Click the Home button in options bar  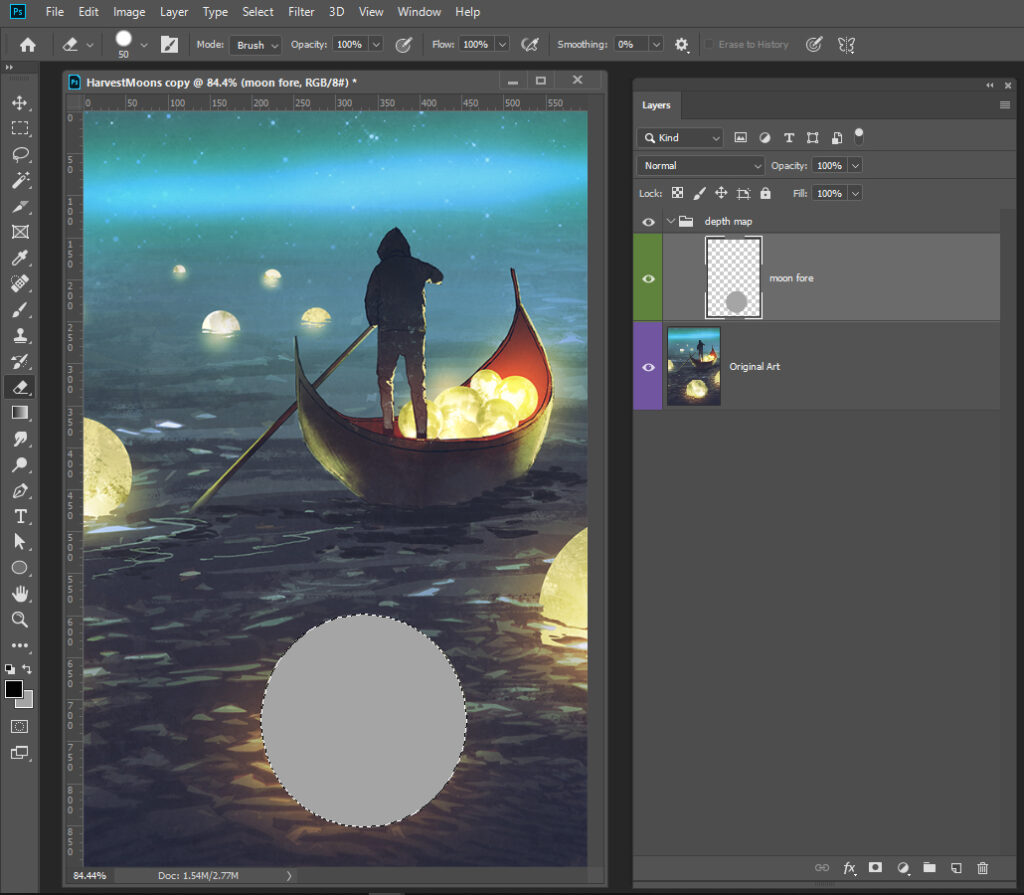28,45
